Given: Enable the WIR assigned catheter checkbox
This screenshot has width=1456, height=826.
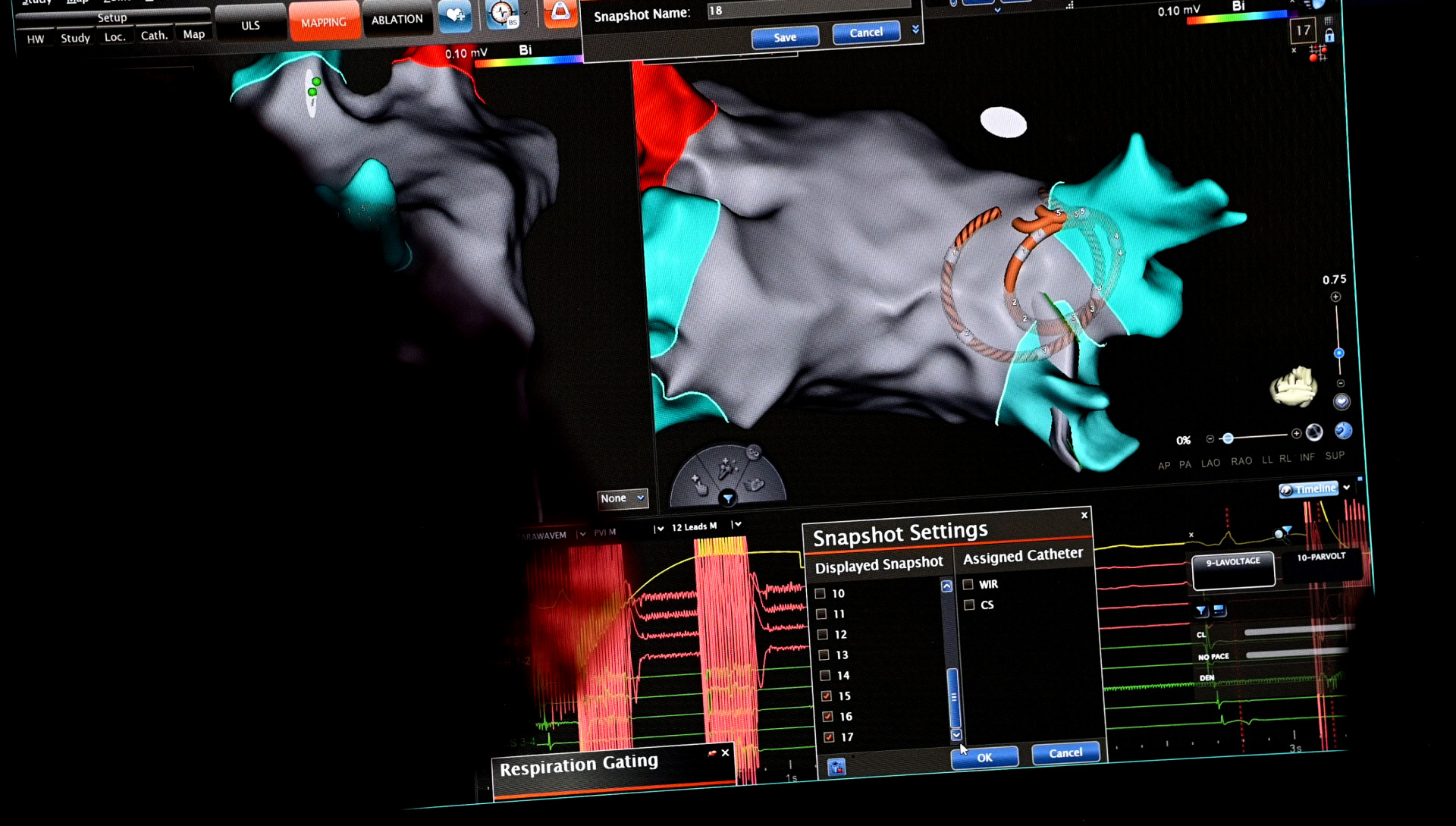Looking at the screenshot, I should pyautogui.click(x=968, y=584).
